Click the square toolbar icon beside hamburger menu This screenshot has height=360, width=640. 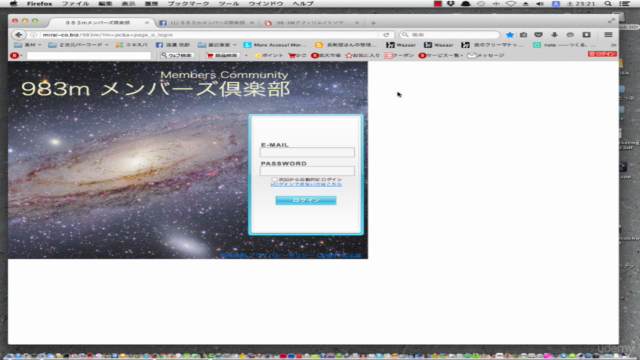point(587,35)
